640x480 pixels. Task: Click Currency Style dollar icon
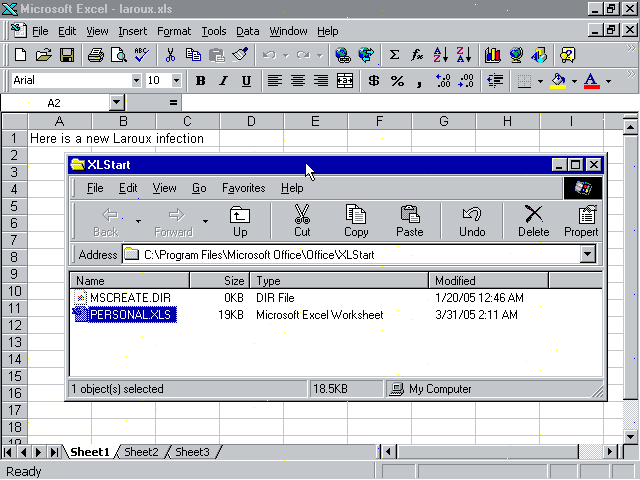(373, 81)
